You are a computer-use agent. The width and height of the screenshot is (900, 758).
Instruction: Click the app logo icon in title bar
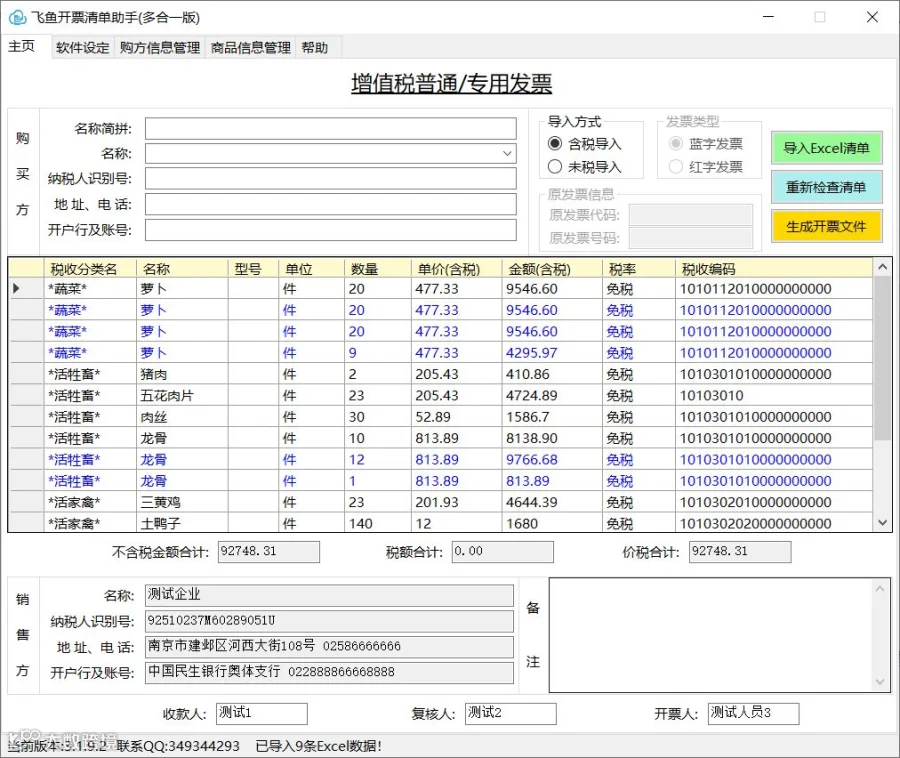coord(17,17)
